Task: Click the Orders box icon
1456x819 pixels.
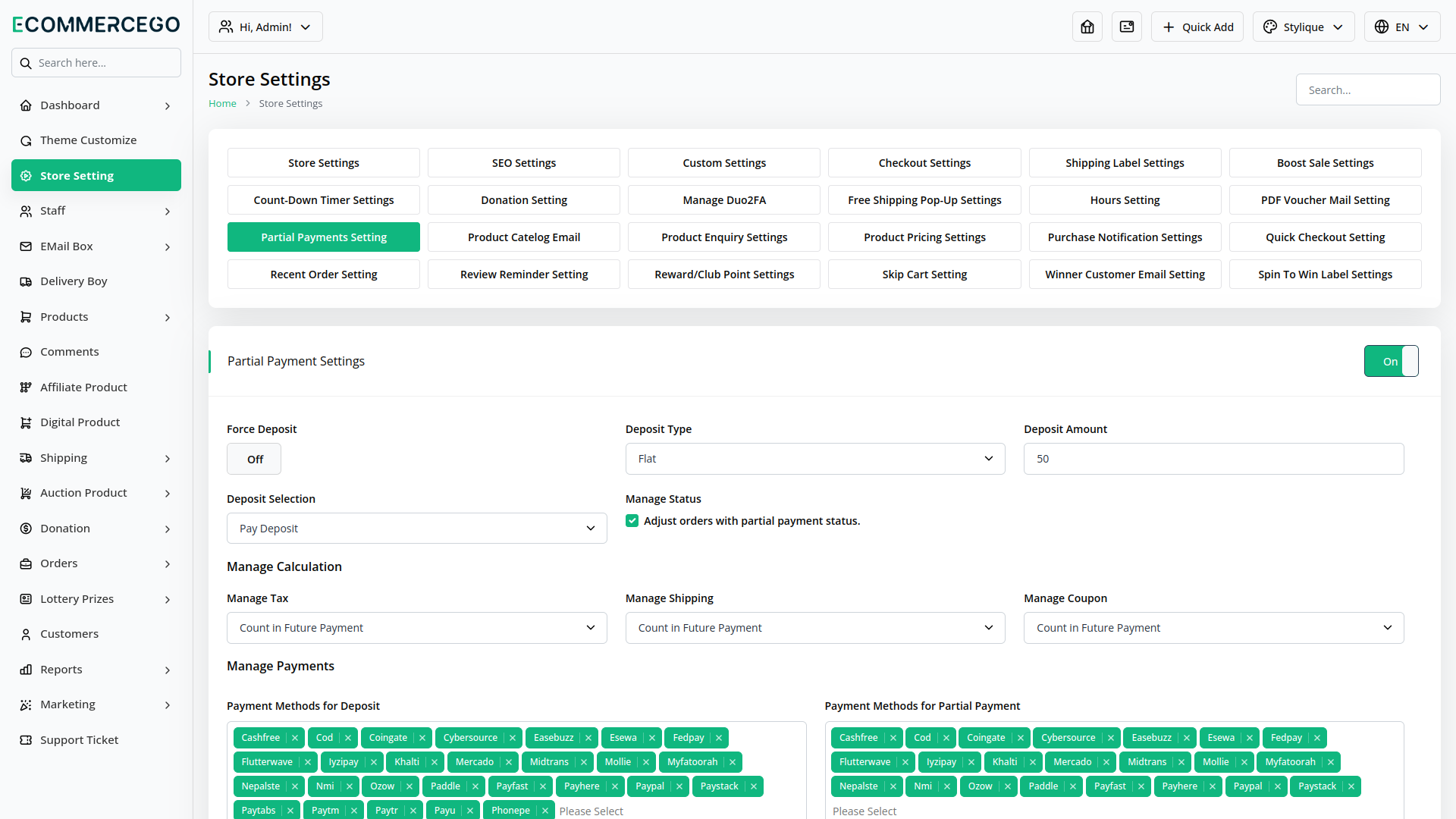Action: click(26, 563)
